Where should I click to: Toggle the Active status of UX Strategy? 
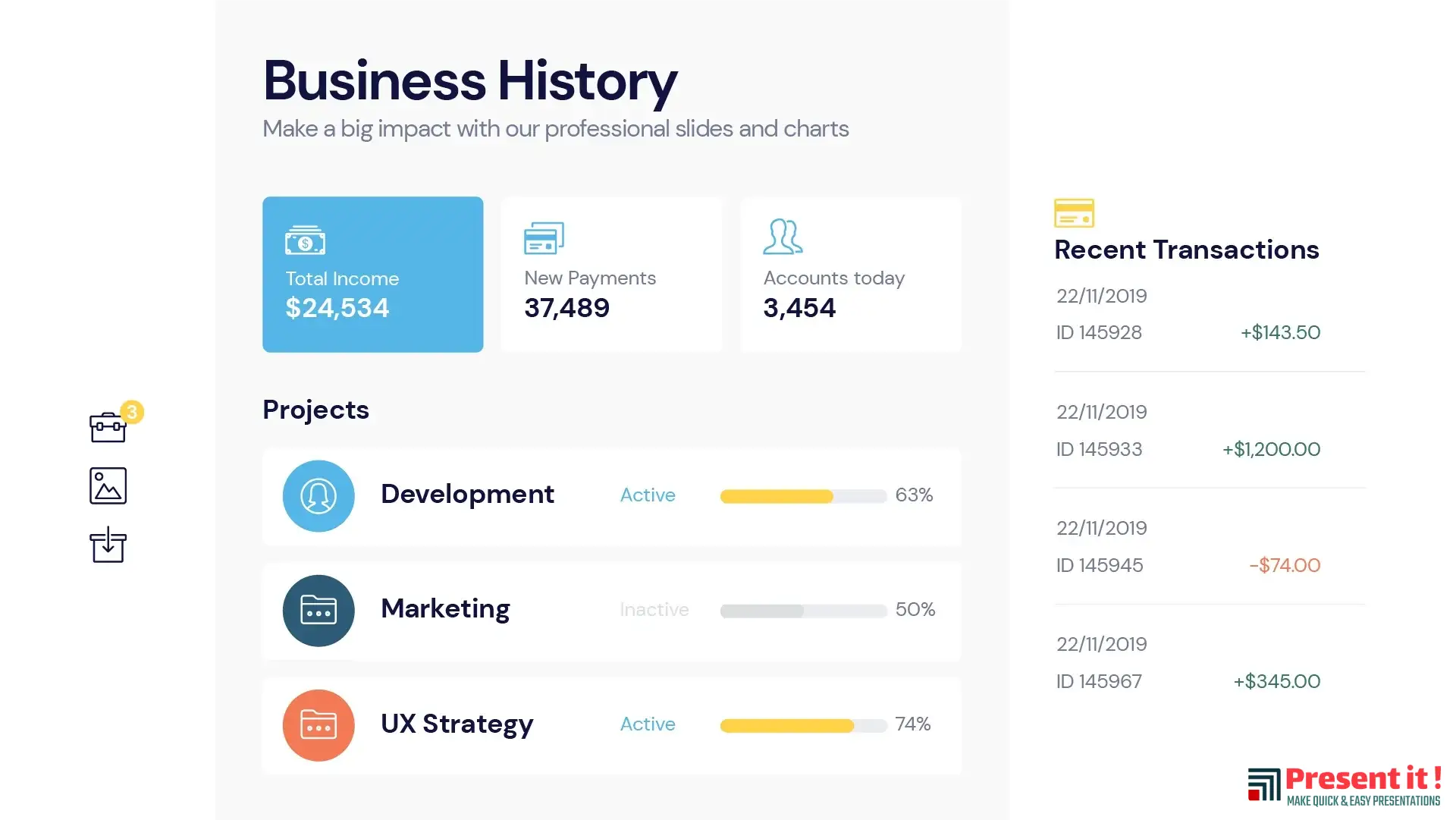coord(648,724)
